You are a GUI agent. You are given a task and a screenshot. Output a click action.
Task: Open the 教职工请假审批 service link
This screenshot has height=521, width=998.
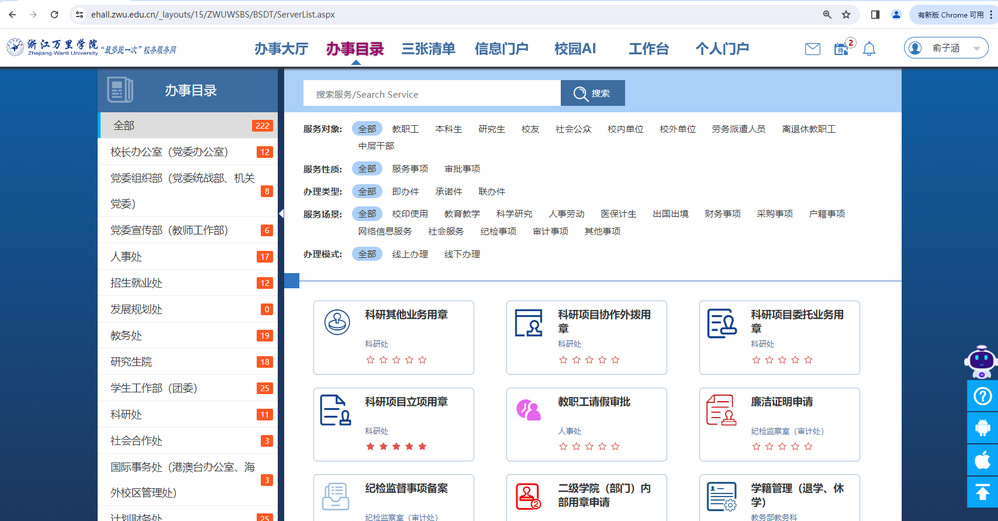pos(594,402)
